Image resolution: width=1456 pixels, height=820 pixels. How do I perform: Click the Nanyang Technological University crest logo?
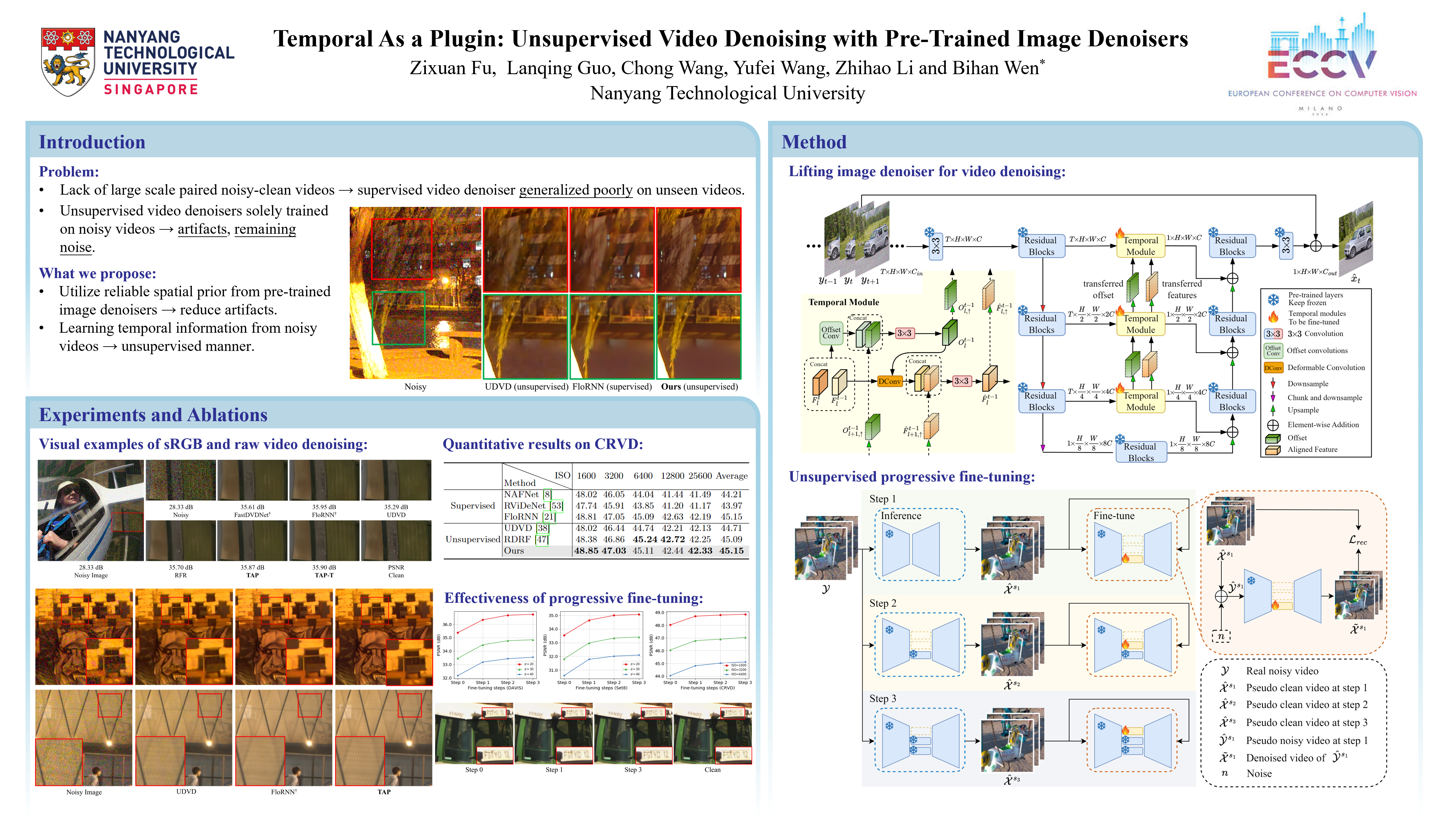point(67,62)
